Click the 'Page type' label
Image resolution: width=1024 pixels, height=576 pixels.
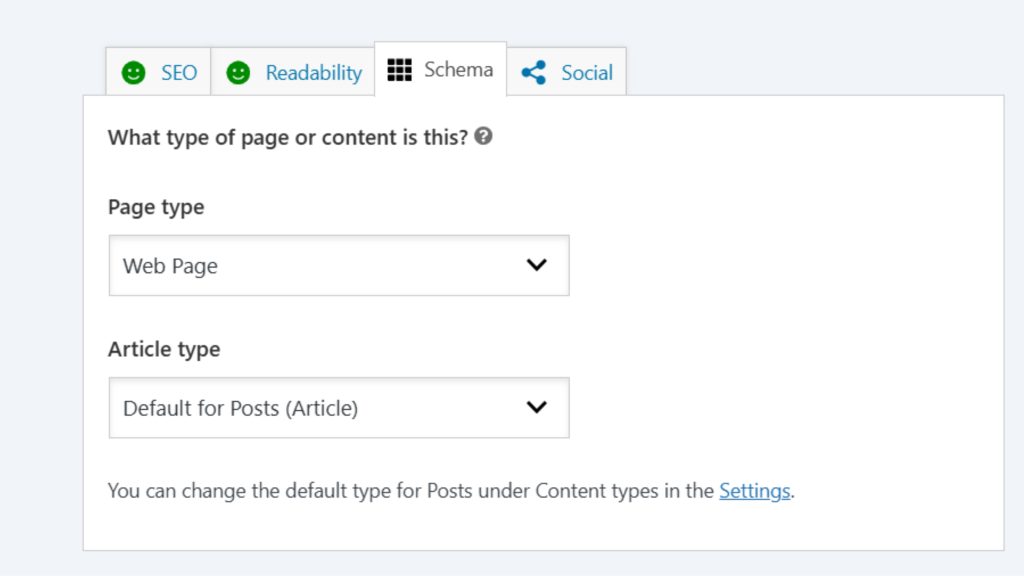point(156,208)
